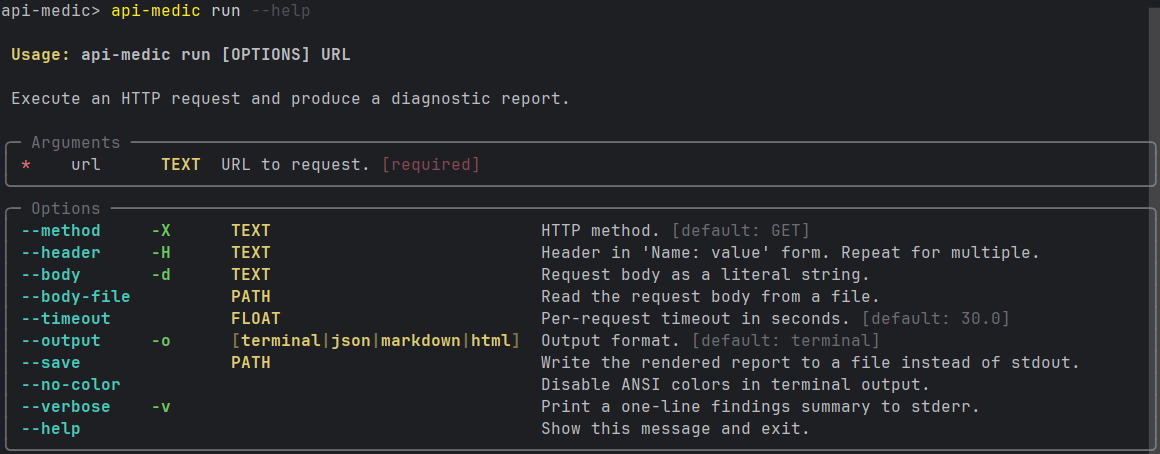Click the '--no-color' option
The height and width of the screenshot is (454, 1160).
[71, 384]
